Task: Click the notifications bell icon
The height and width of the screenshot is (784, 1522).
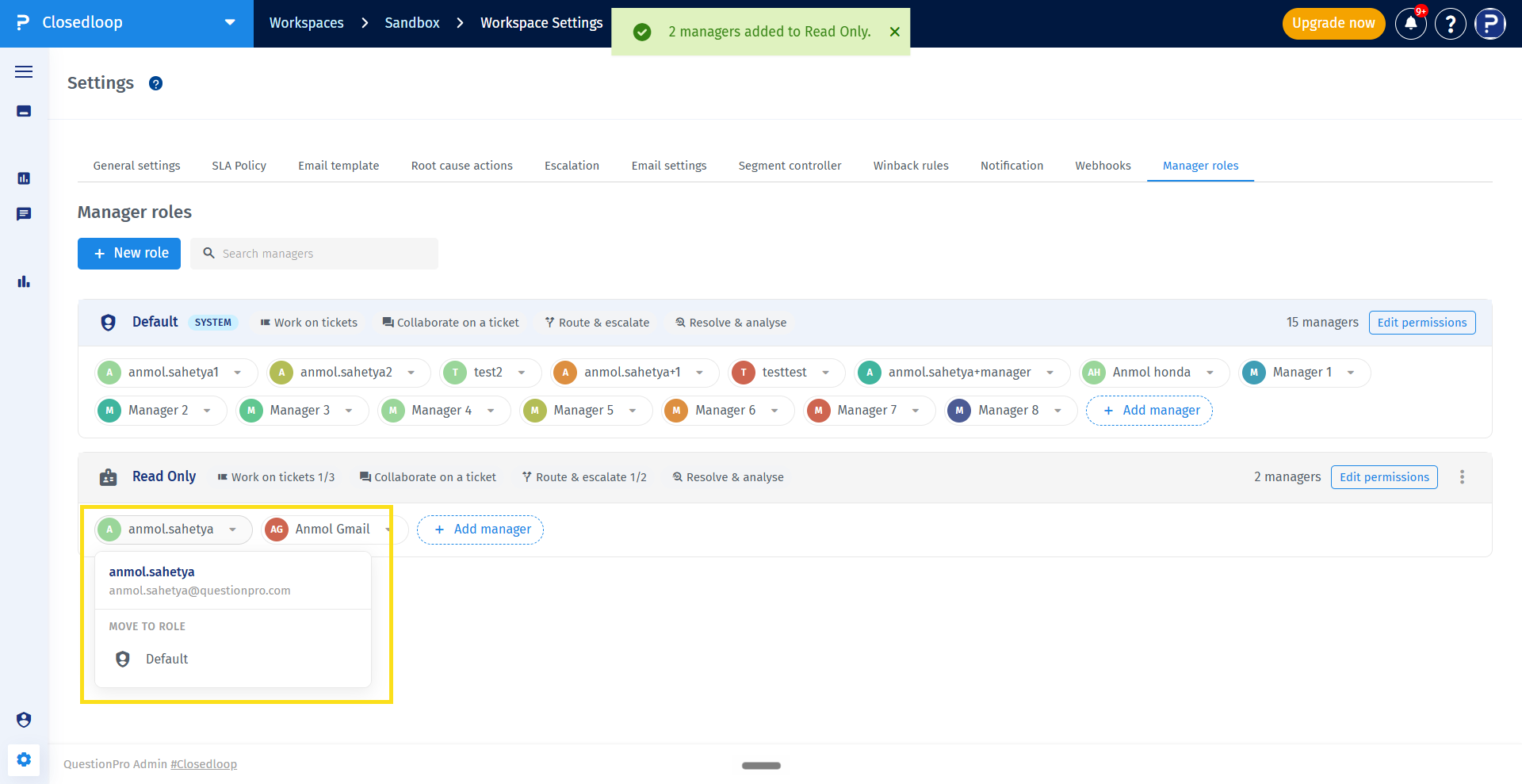Action: 1411,24
